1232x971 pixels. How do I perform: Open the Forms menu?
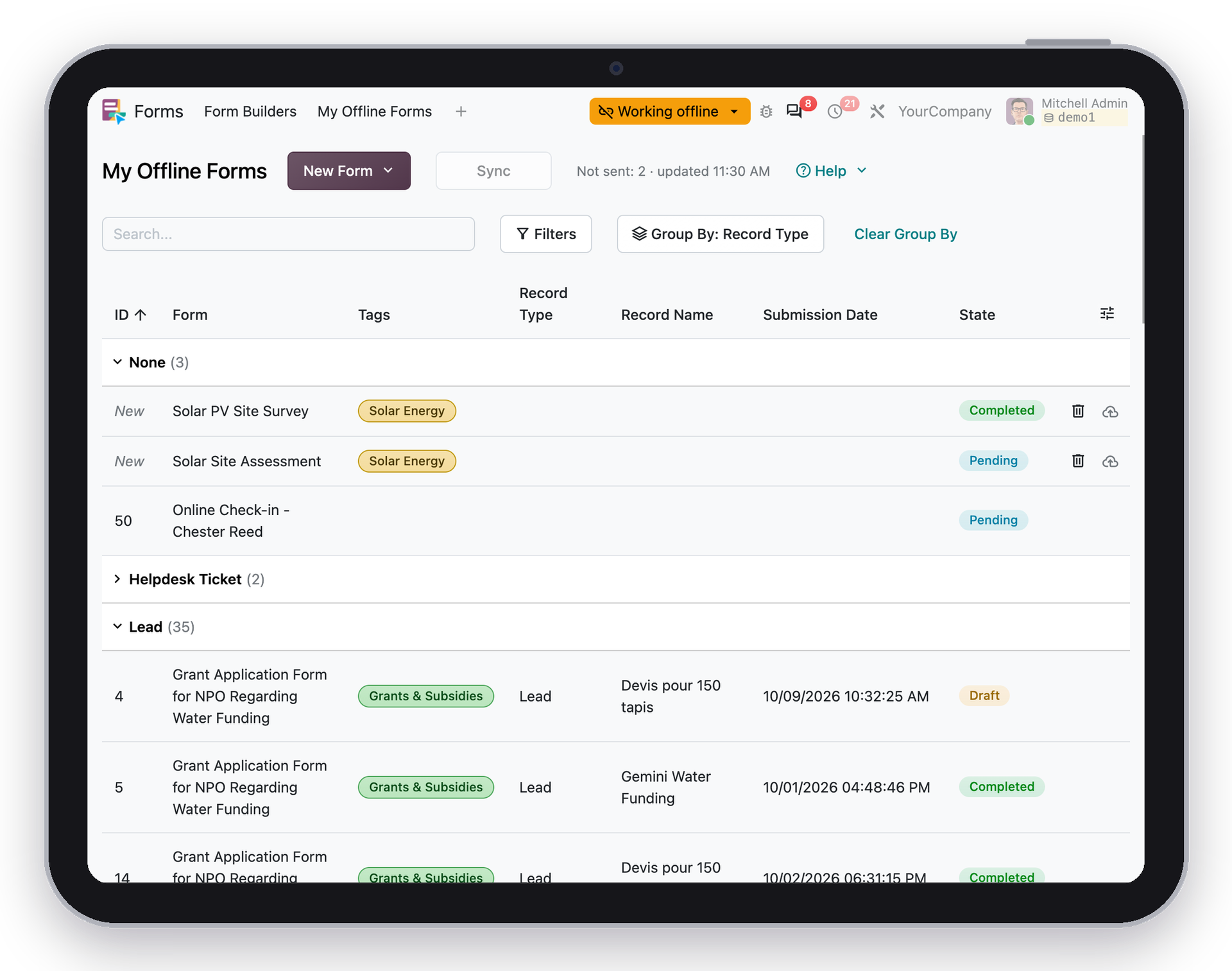point(158,112)
